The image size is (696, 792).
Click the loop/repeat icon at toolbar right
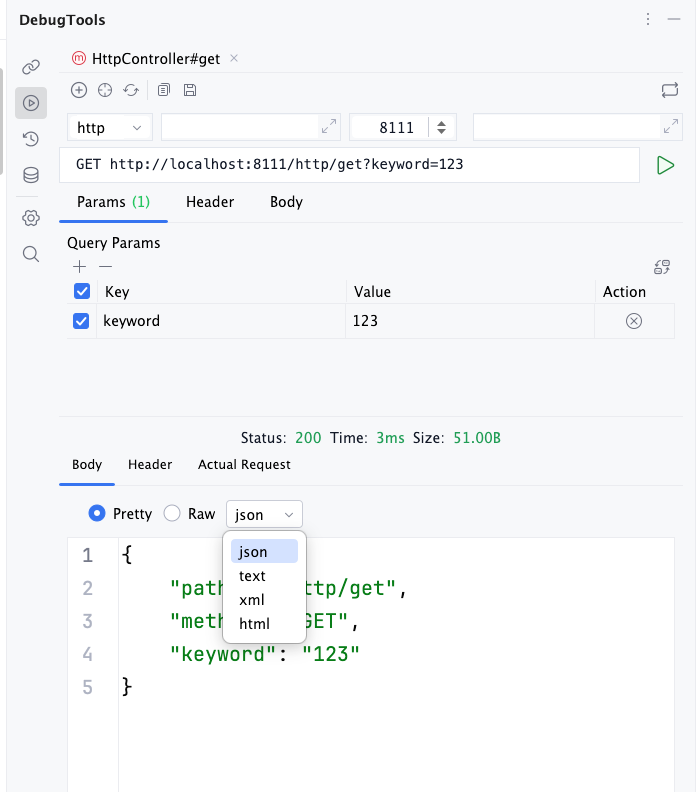[670, 90]
